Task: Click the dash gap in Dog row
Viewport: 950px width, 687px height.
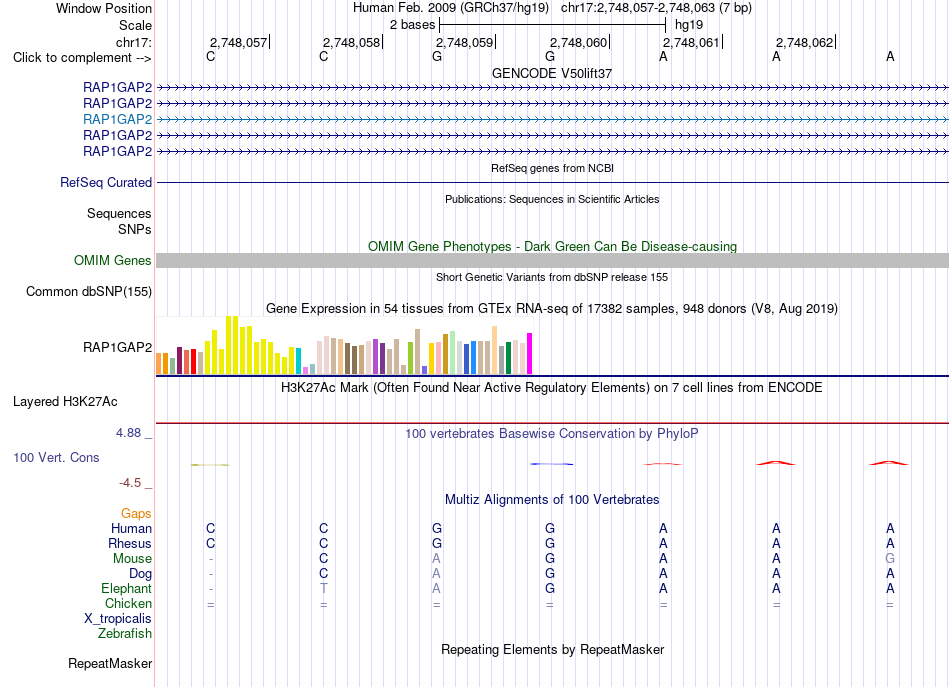Action: point(210,574)
